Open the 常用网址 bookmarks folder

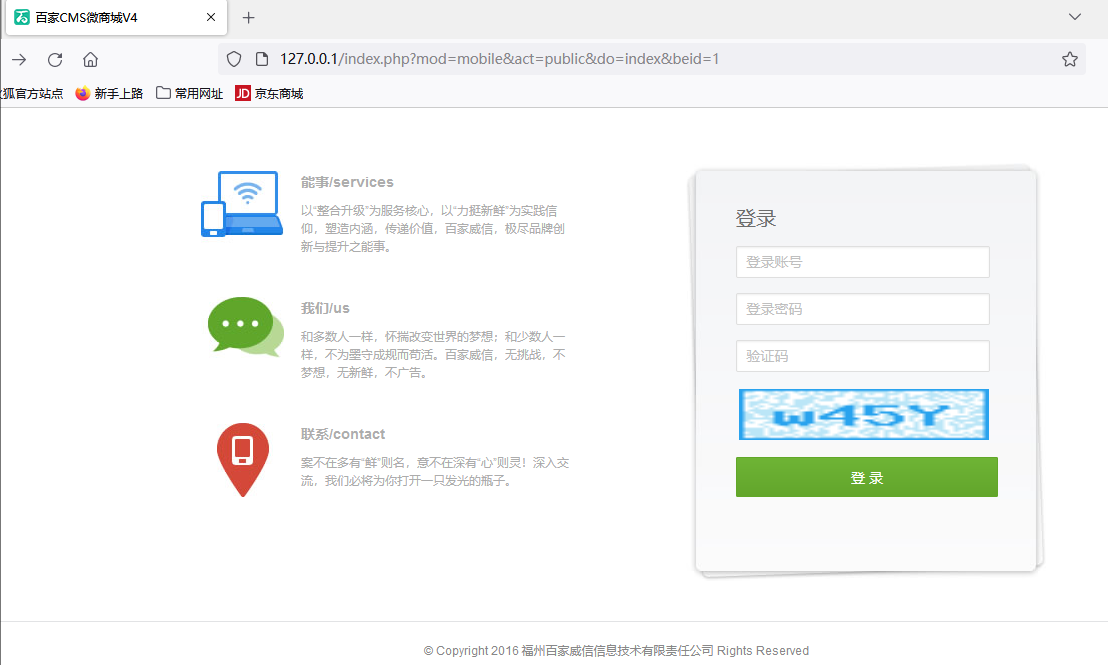[188, 93]
